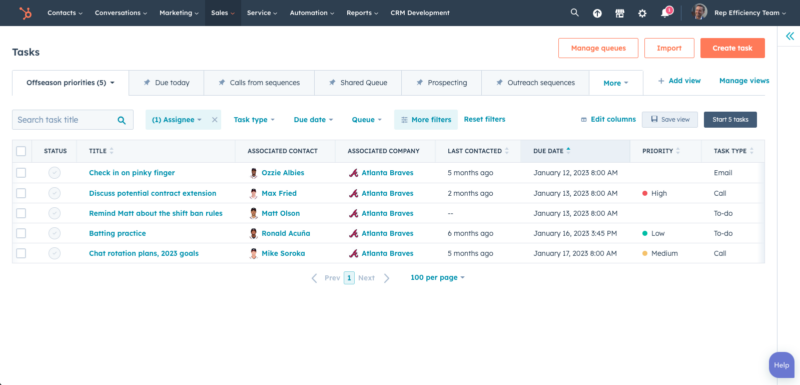The height and width of the screenshot is (385, 800).
Task: Sort by Priority column arrows
Action: click(678, 151)
